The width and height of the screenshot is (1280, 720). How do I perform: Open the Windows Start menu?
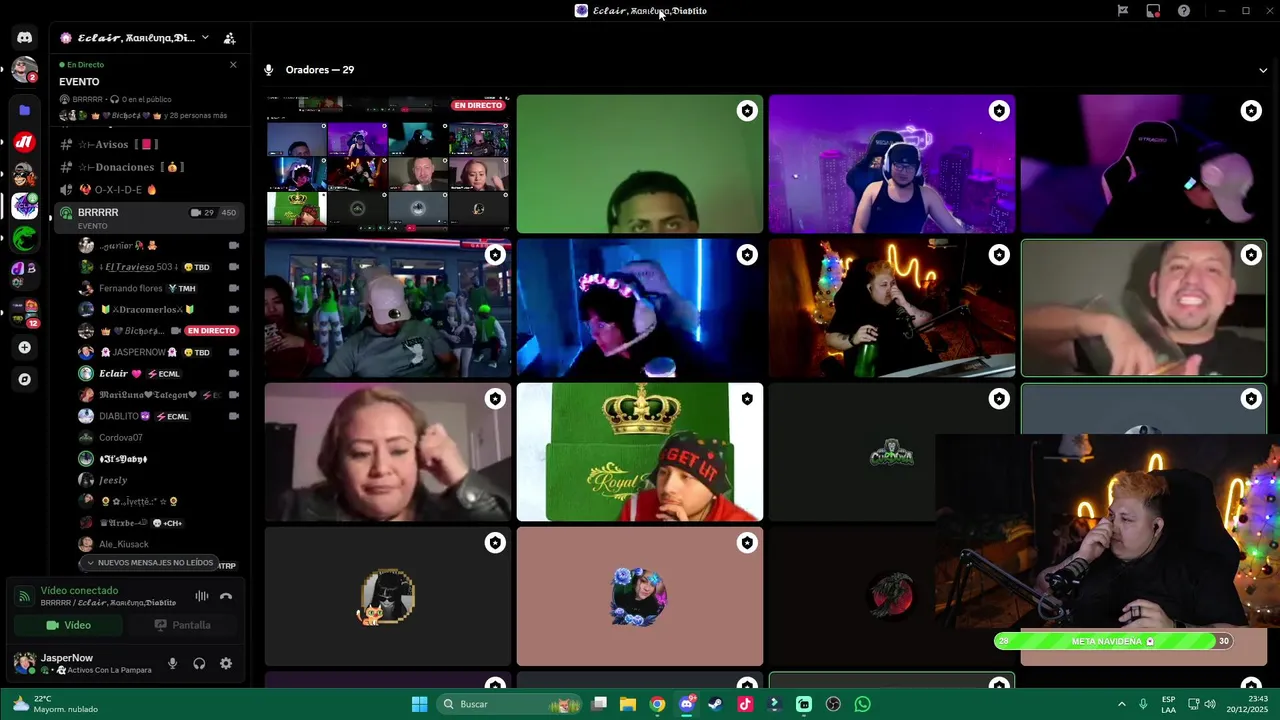click(420, 704)
